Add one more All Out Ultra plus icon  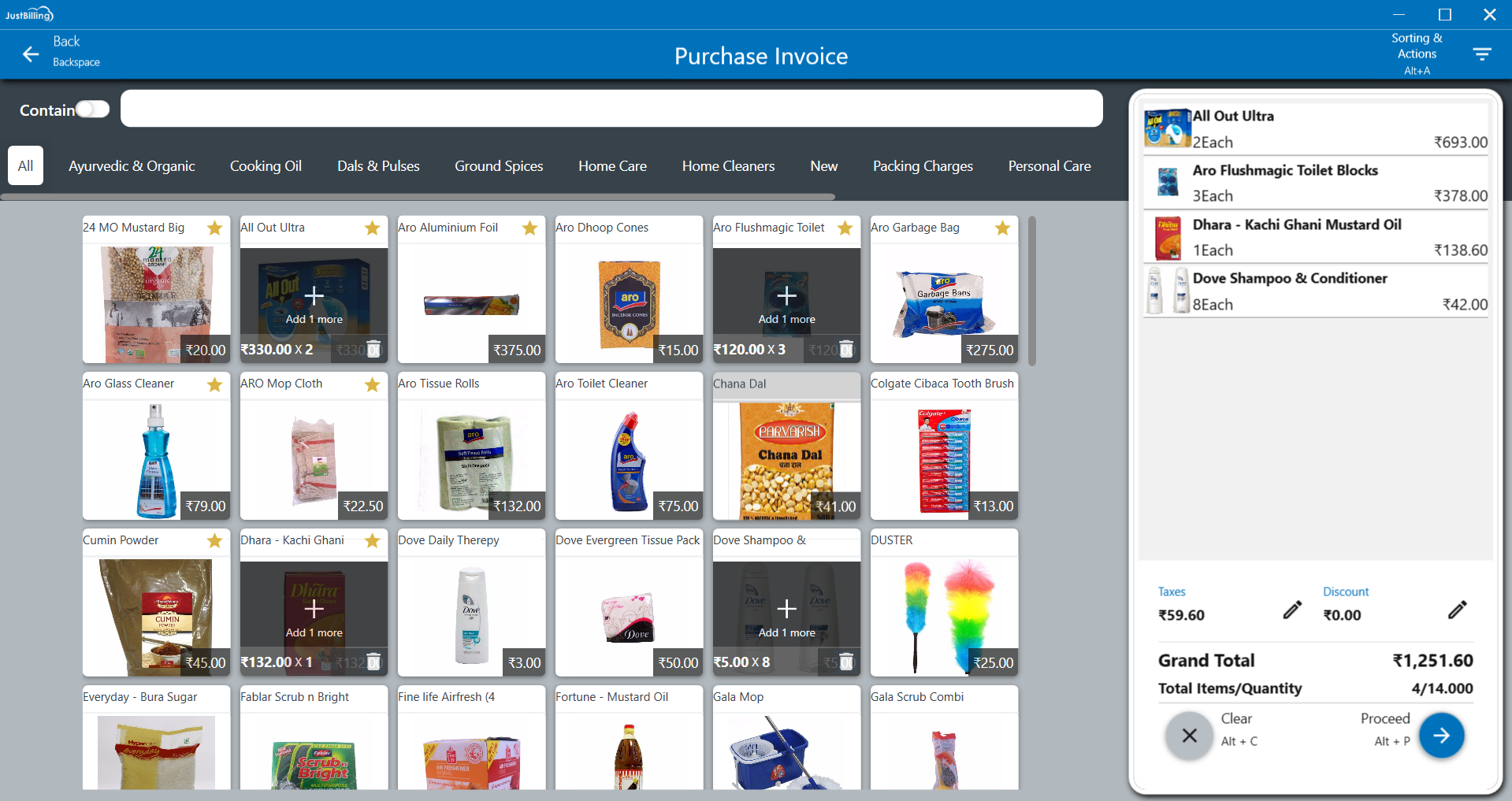[x=314, y=296]
